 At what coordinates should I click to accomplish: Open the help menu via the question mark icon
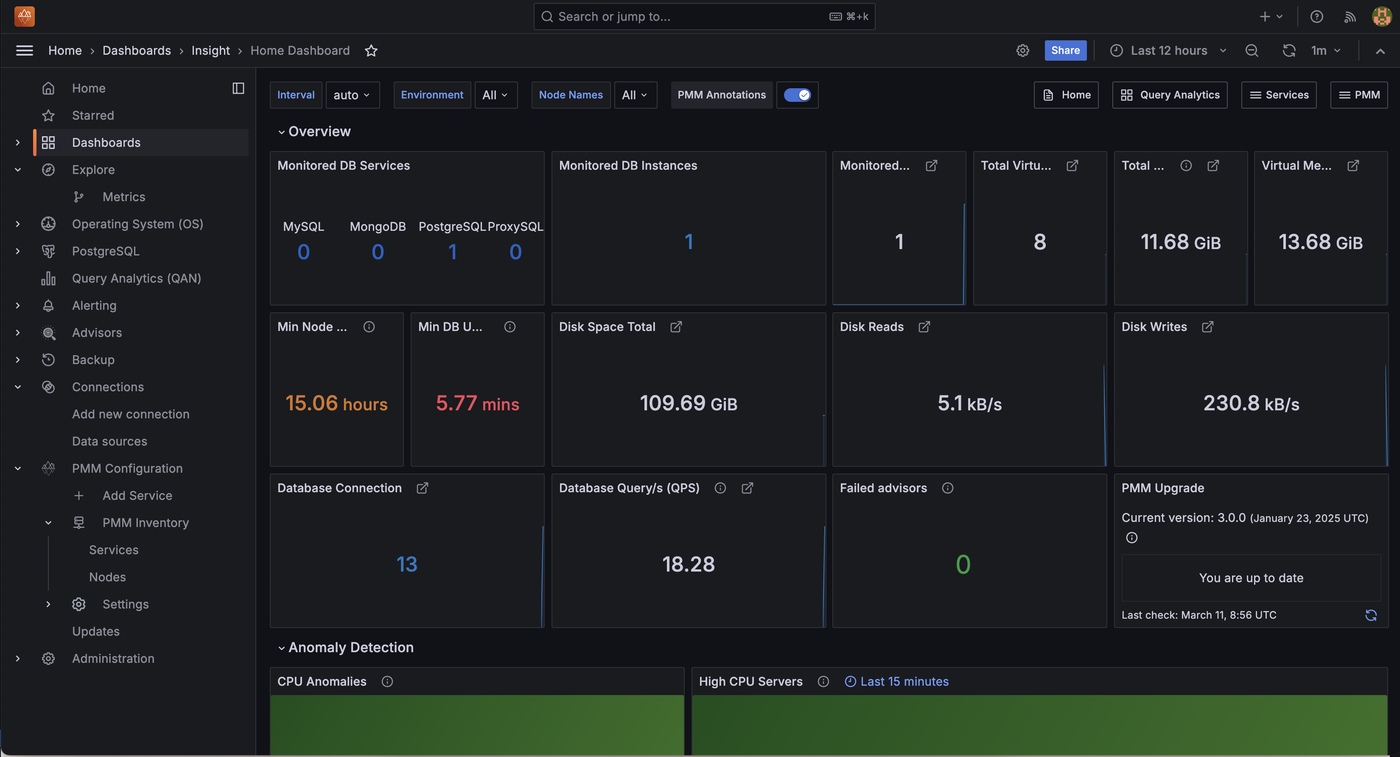coord(1316,16)
